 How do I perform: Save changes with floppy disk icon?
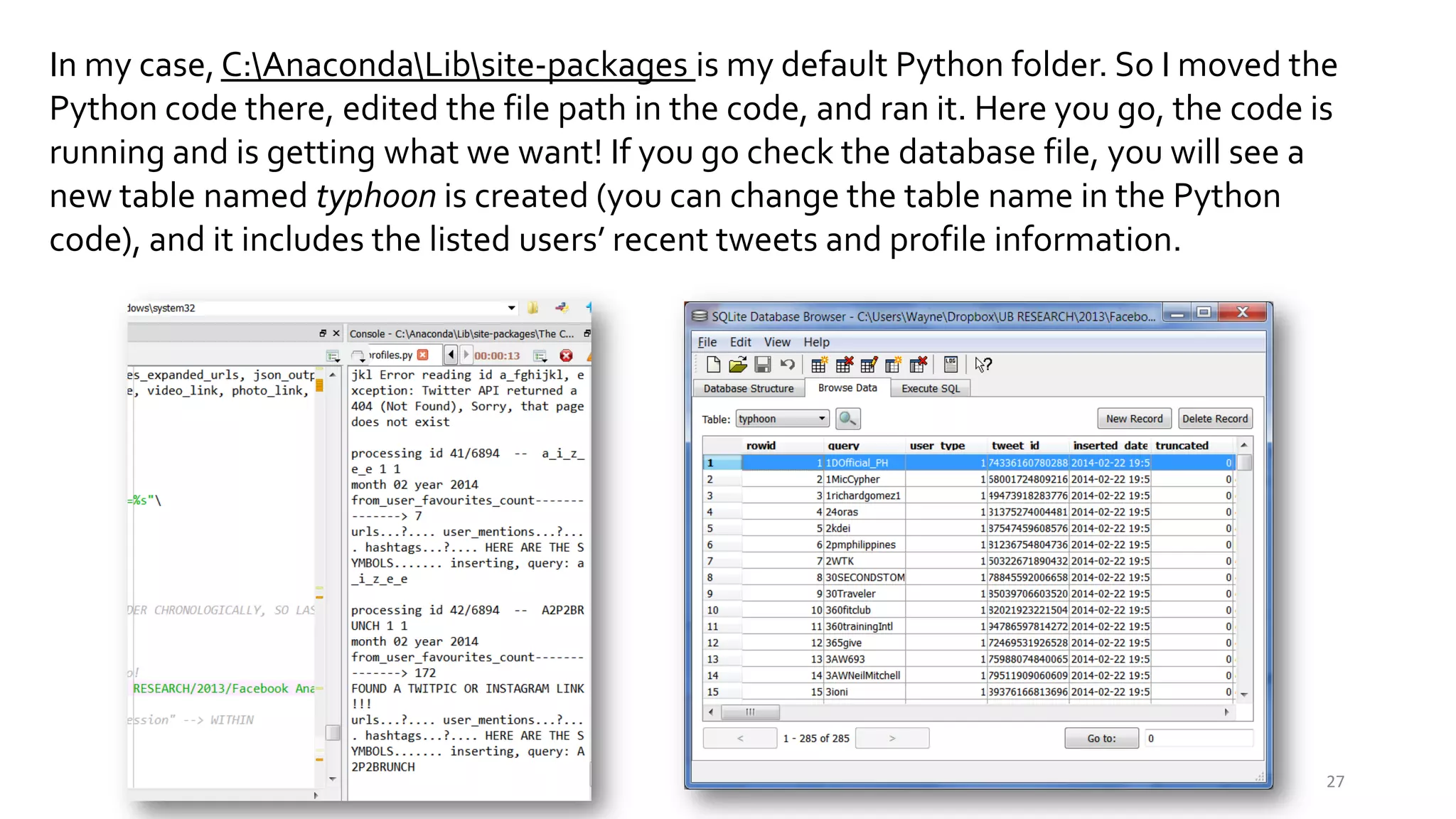pyautogui.click(x=762, y=365)
